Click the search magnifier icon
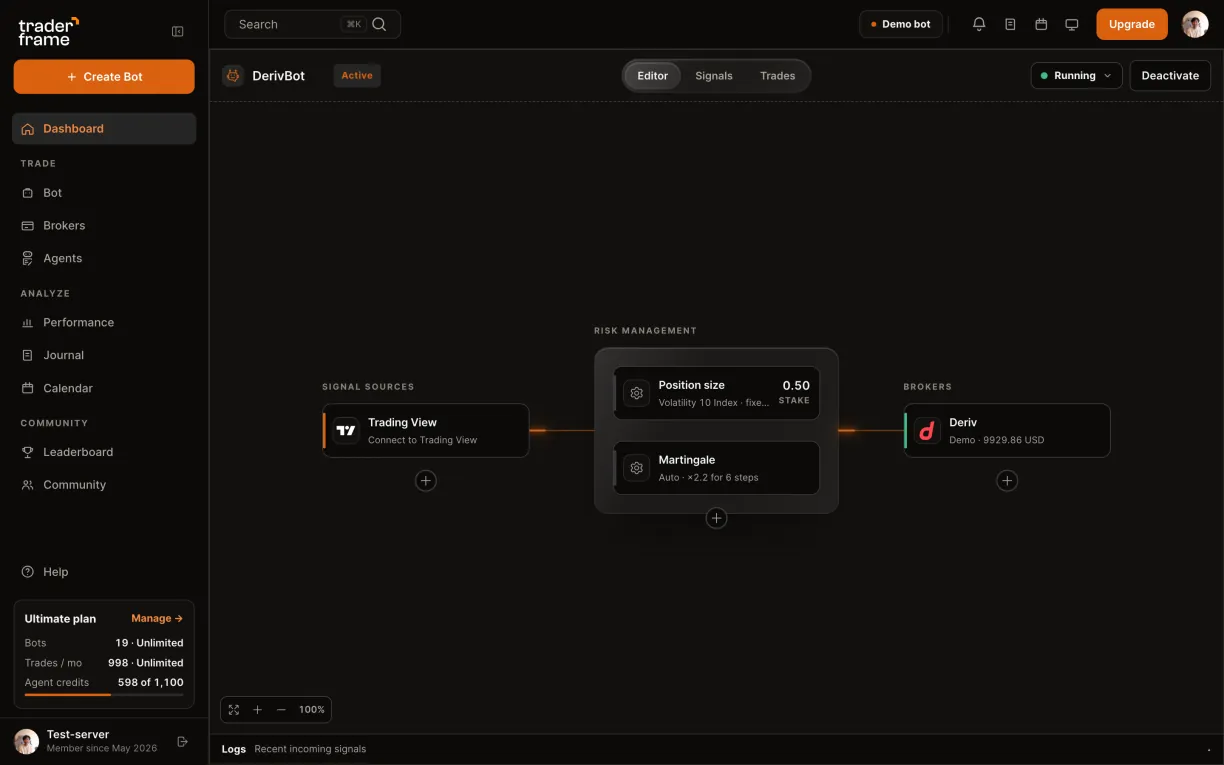The image size is (1224, 765). [x=379, y=24]
